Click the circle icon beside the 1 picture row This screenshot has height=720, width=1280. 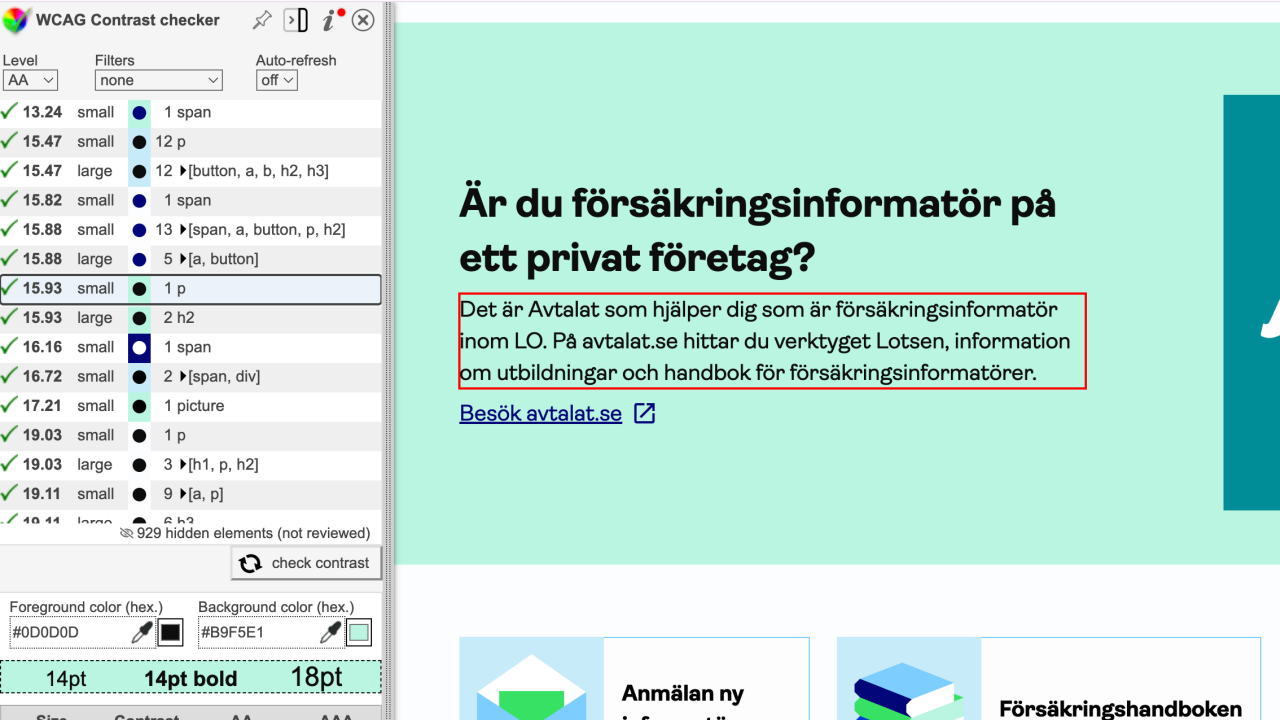point(139,406)
